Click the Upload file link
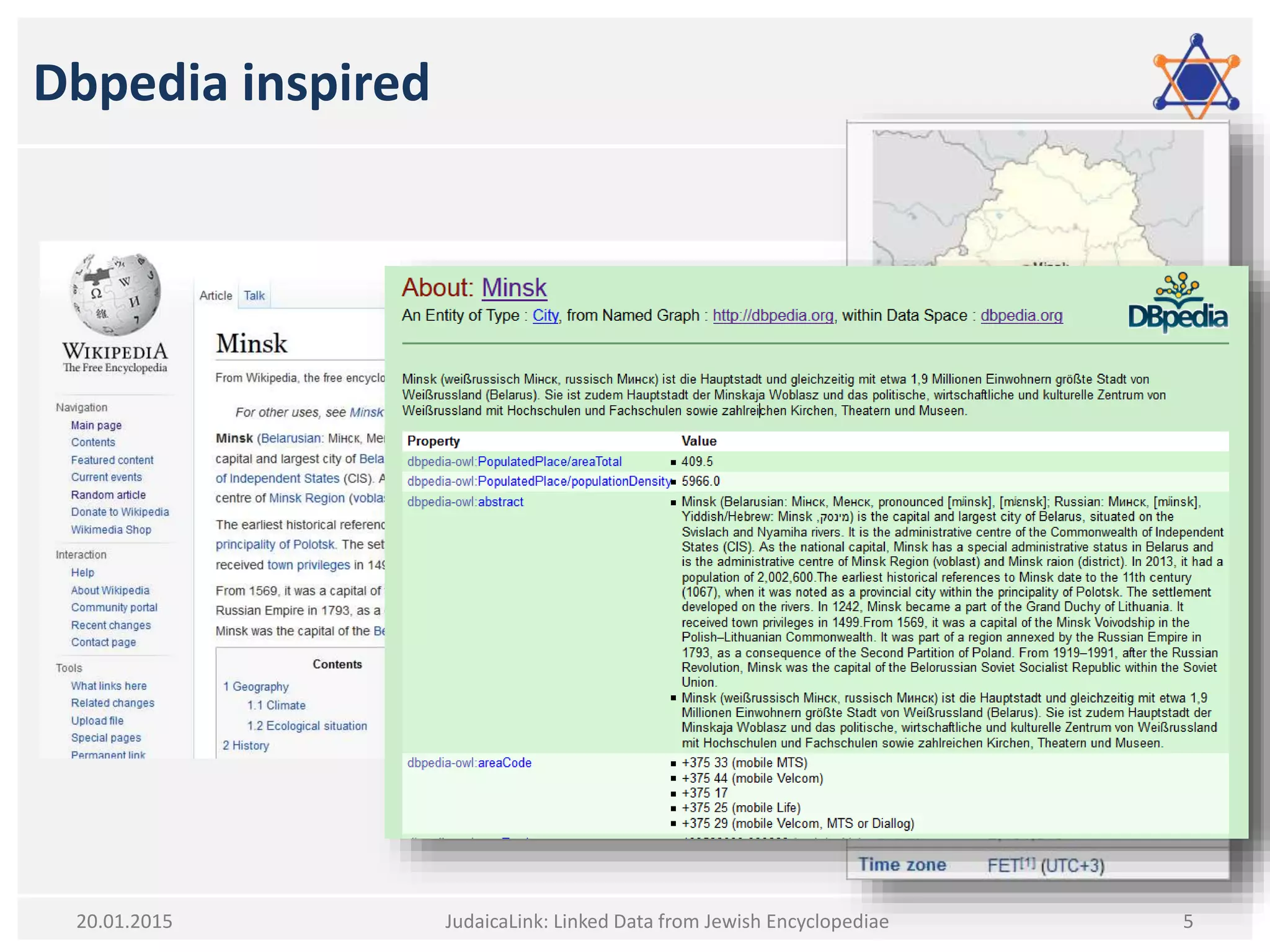The image size is (1270, 952). click(x=97, y=720)
